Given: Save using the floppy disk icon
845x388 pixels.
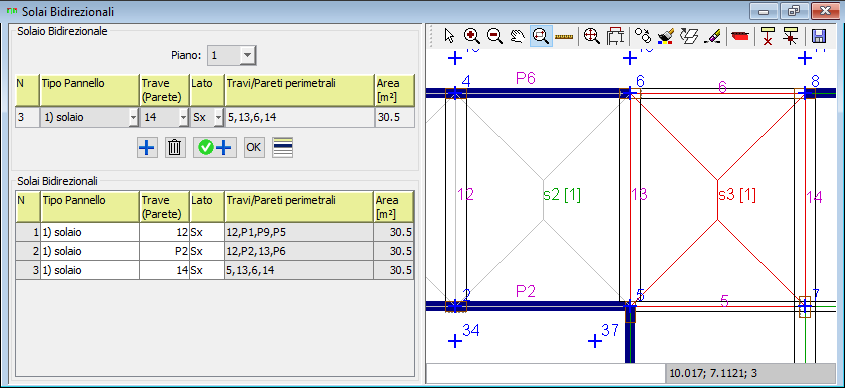Looking at the screenshot, I should coord(820,36).
